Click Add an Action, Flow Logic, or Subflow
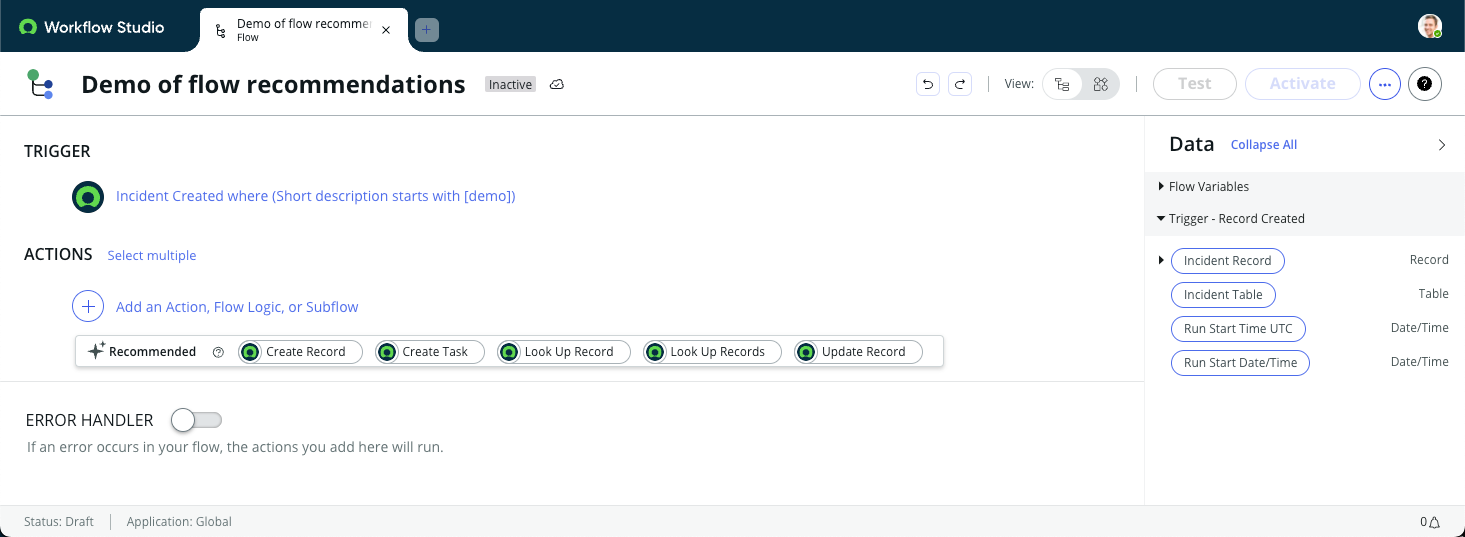This screenshot has height=537, width=1465. [237, 307]
